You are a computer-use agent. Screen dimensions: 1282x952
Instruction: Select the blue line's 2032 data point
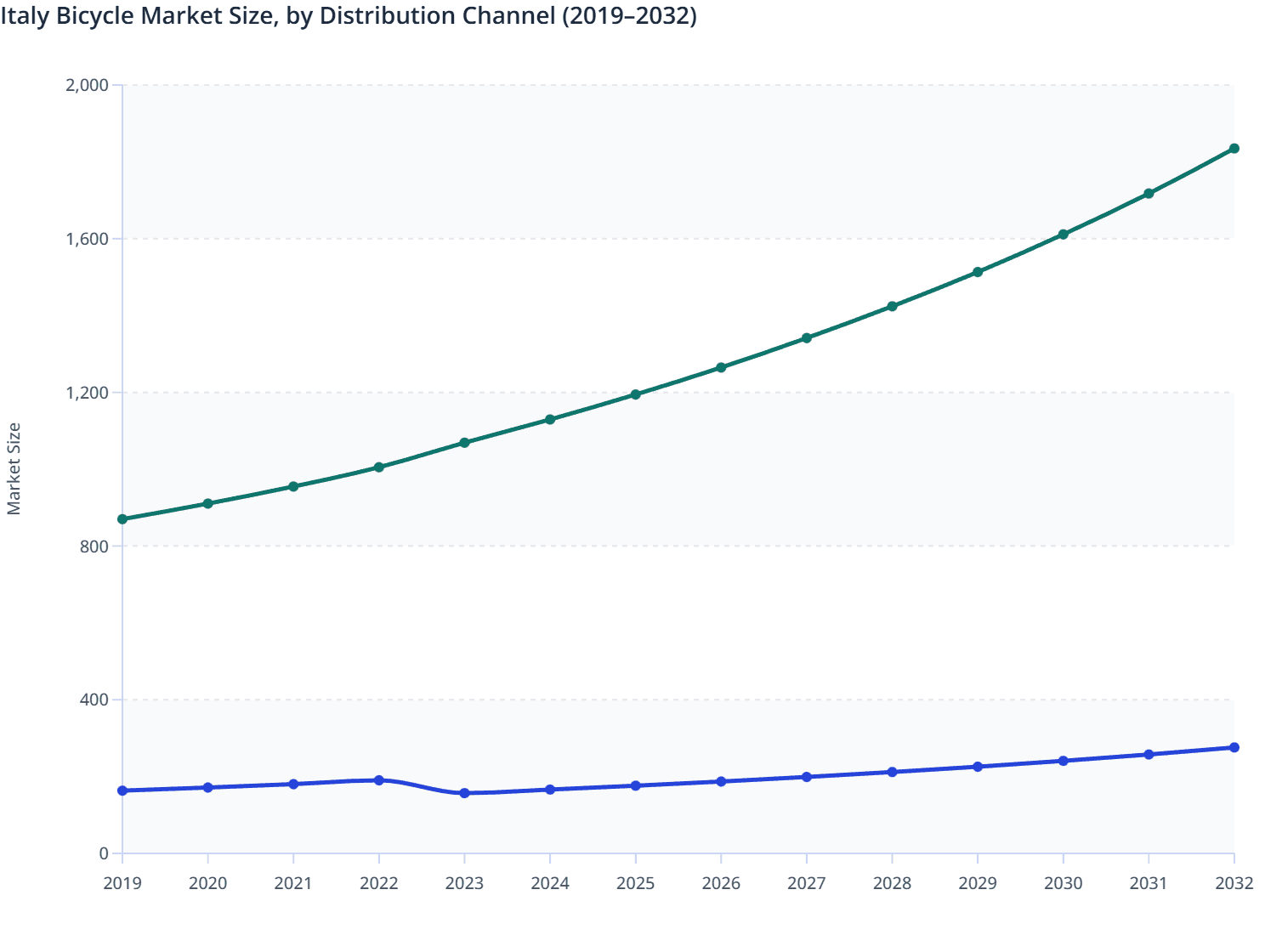(x=1233, y=747)
